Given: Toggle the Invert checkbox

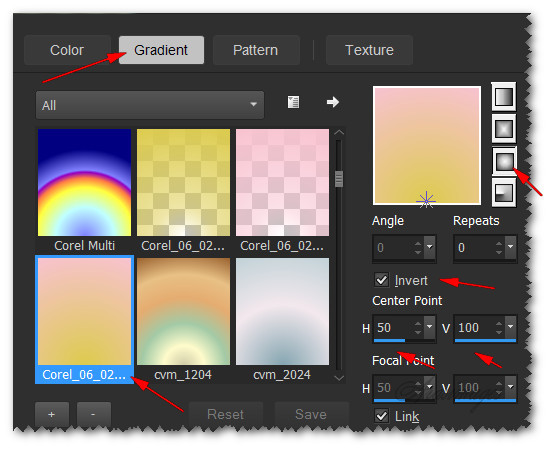Looking at the screenshot, I should (382, 280).
